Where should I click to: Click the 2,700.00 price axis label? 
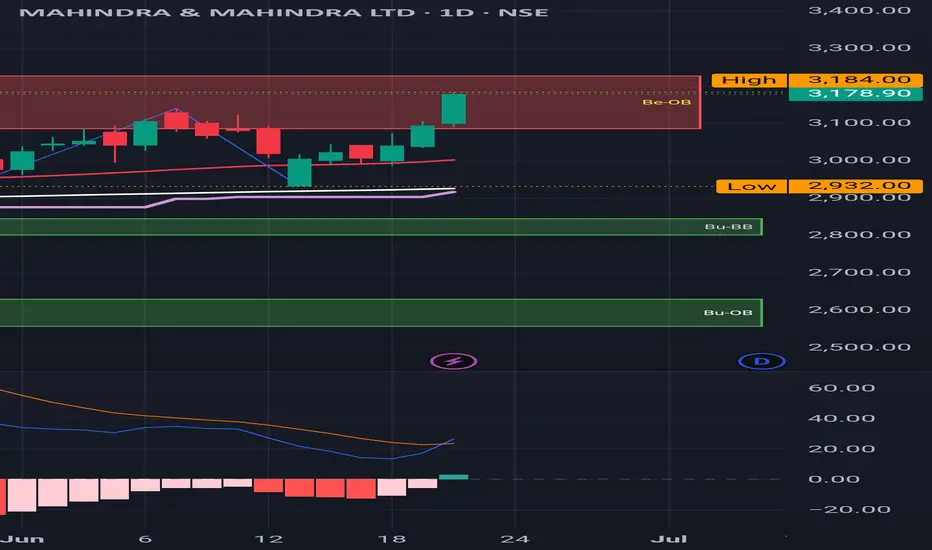pyautogui.click(x=859, y=272)
